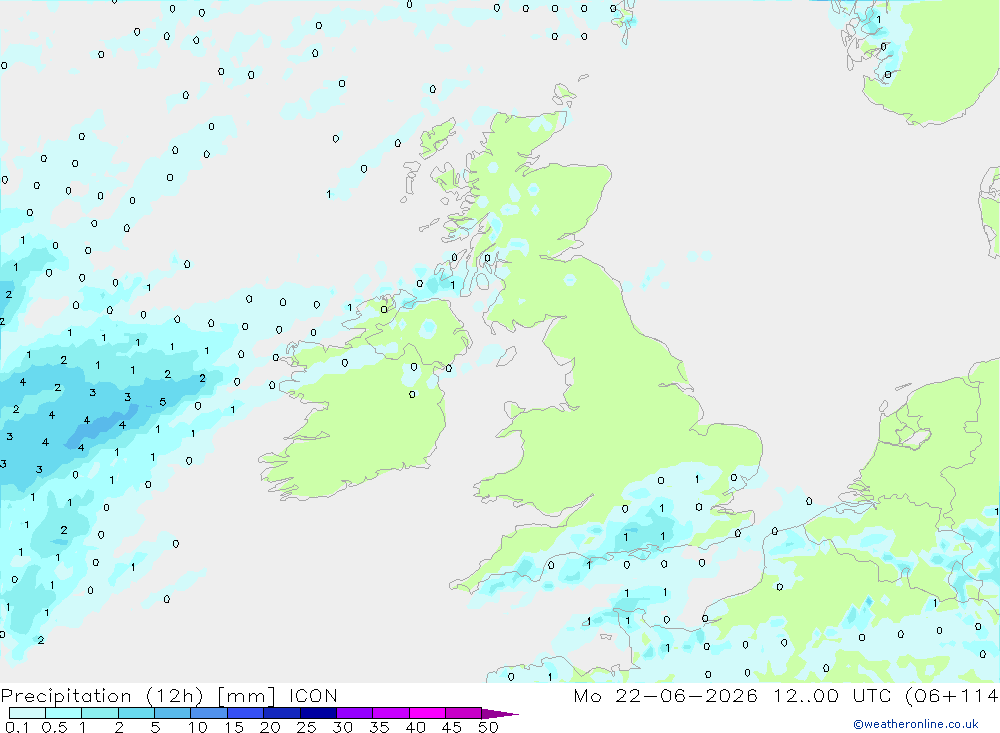Click the 'Precipitation (12h) [mm] ICON' title
Image resolution: width=1000 pixels, height=733 pixels.
pos(169,695)
